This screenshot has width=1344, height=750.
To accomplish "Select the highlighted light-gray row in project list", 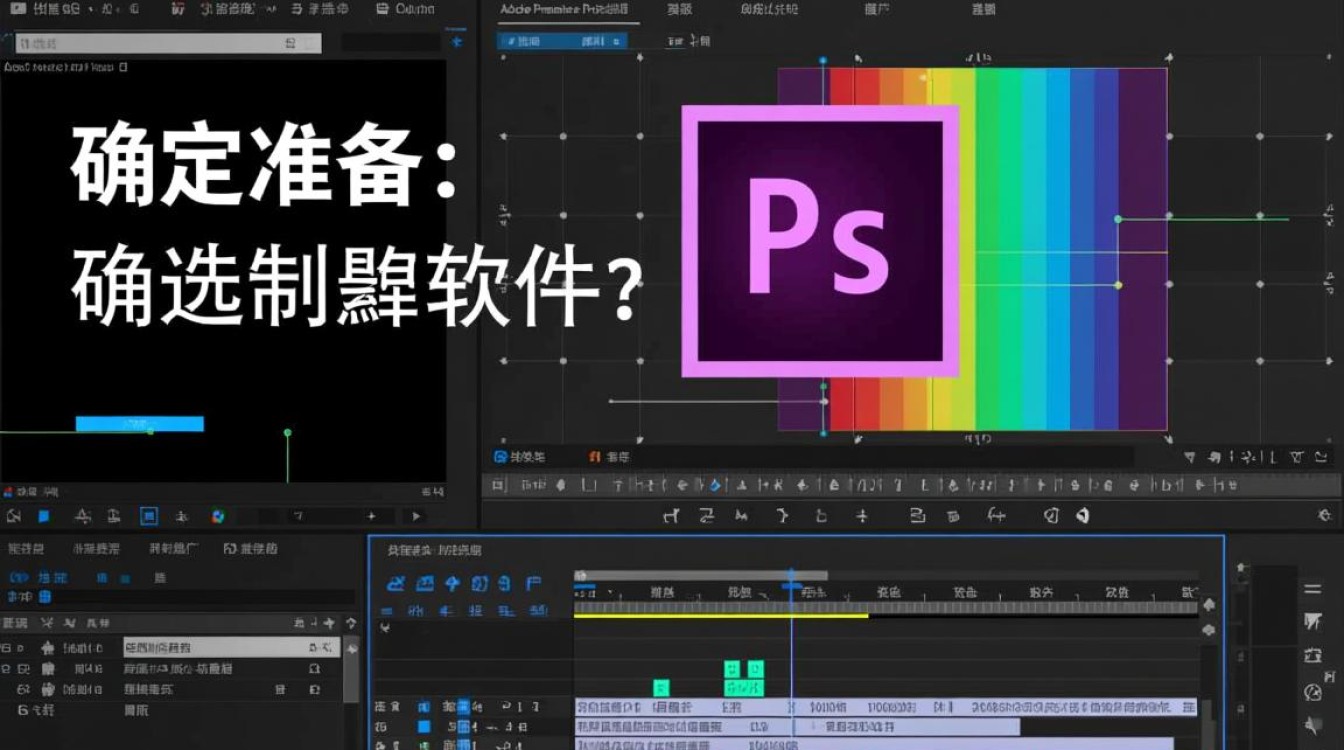I will tap(232, 648).
